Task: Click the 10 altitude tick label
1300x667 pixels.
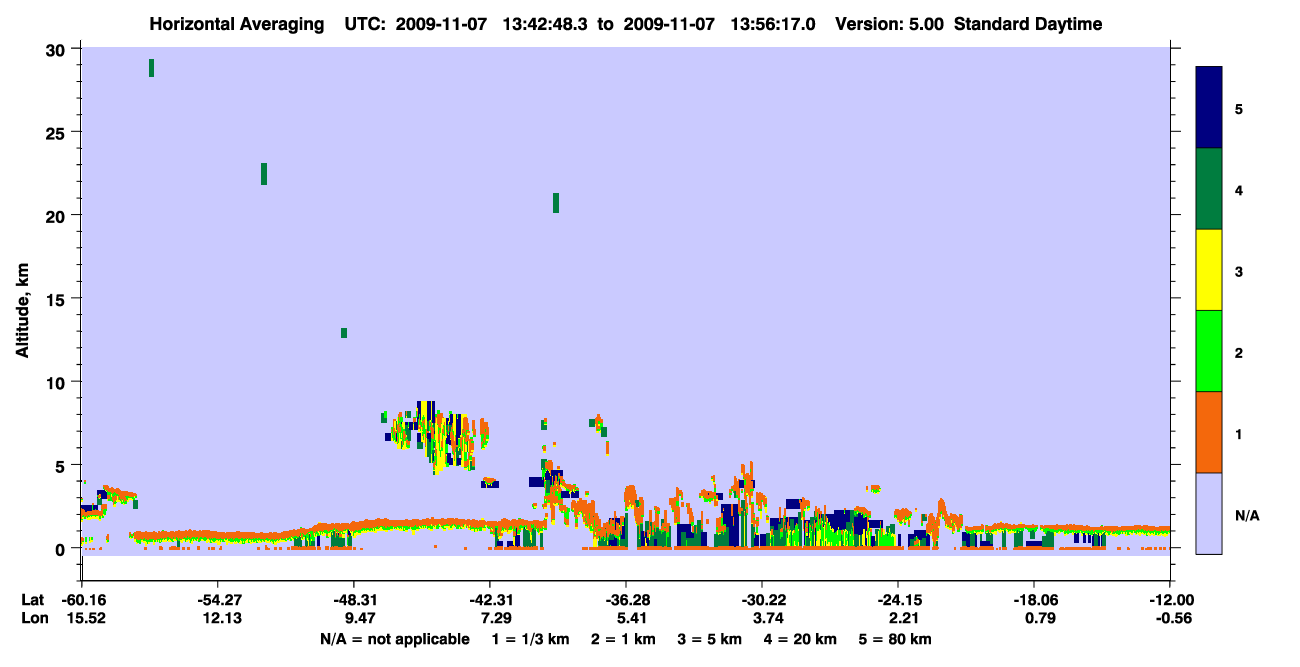Action: pos(57,382)
